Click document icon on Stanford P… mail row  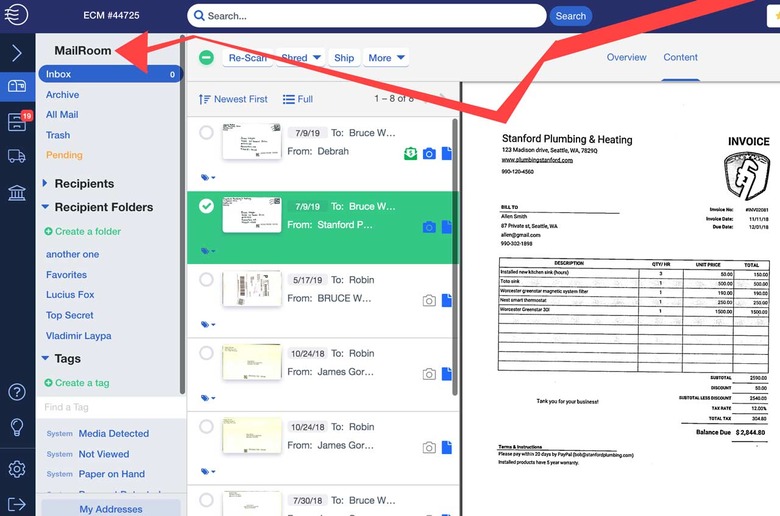click(x=447, y=227)
